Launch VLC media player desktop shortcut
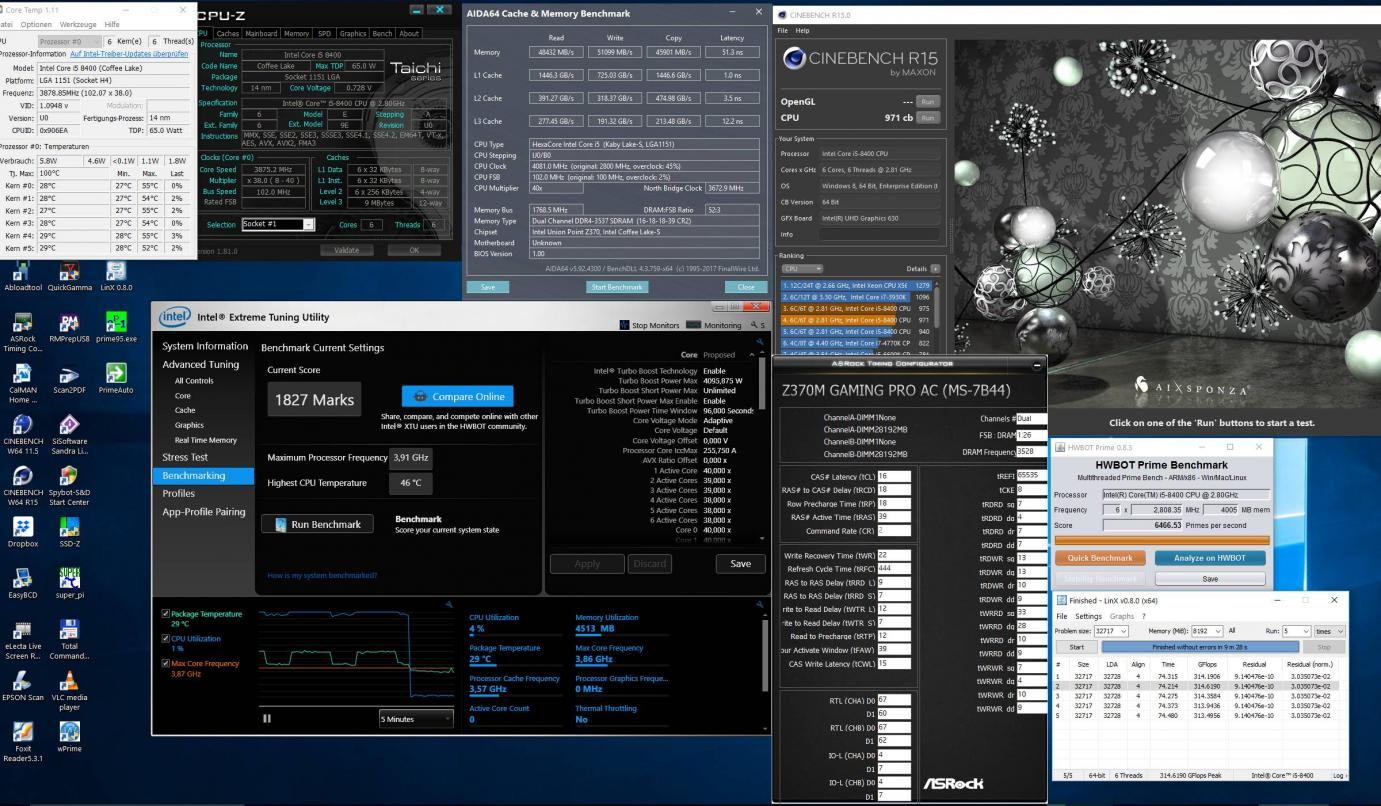Viewport: 1381px width, 806px height. click(70, 691)
